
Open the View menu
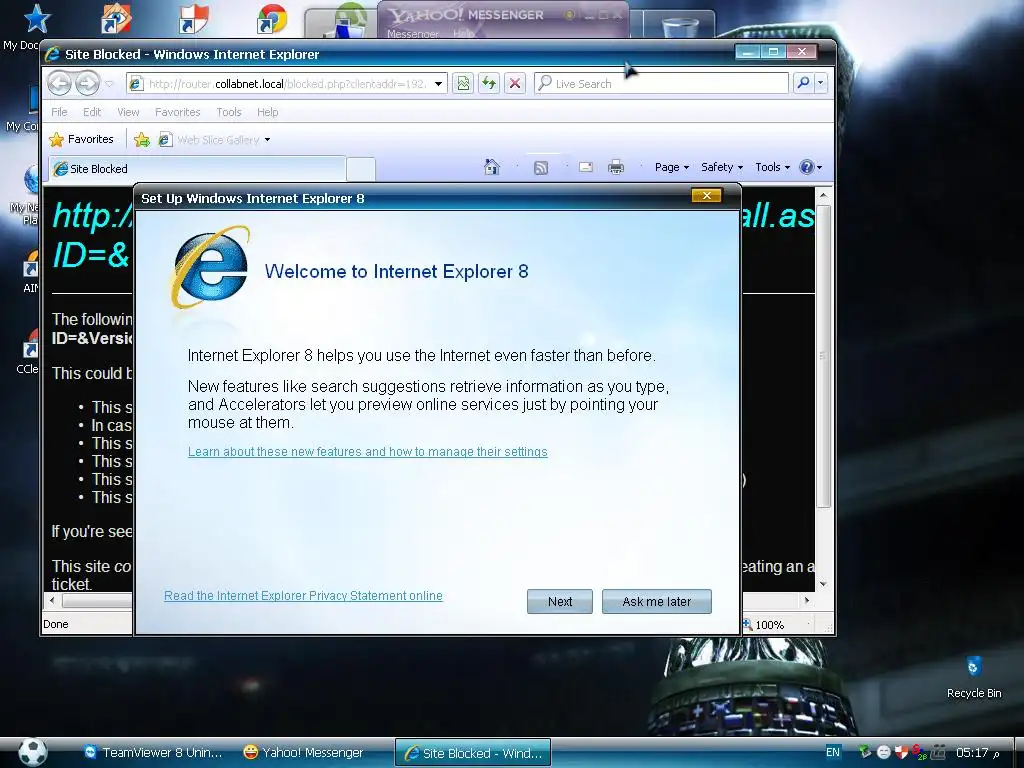pos(128,112)
